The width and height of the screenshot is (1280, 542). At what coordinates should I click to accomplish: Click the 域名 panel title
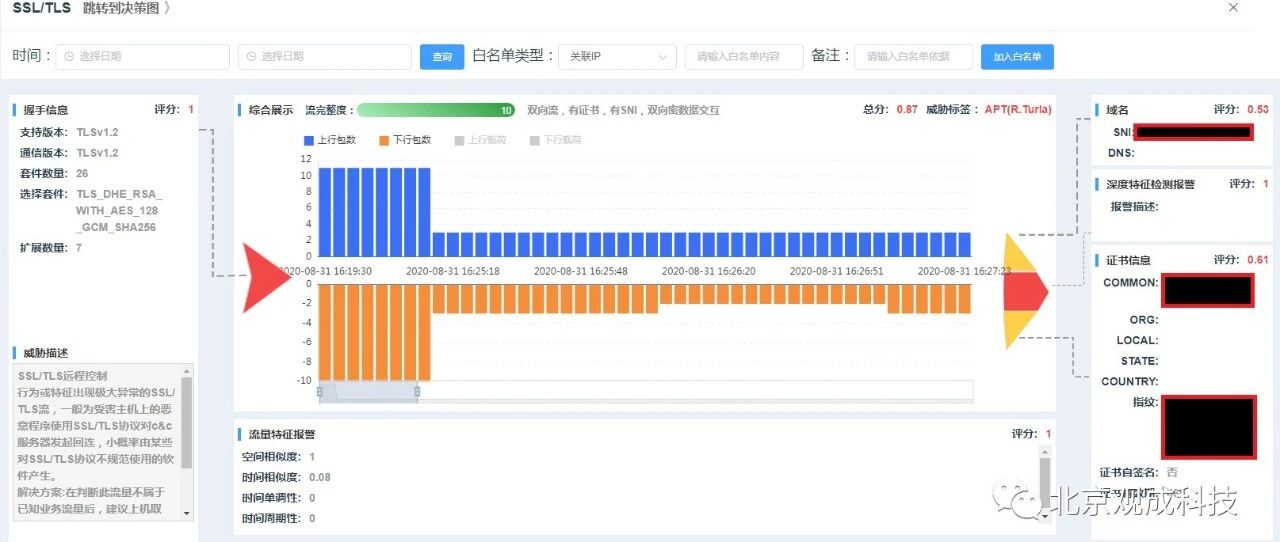tap(1117, 109)
